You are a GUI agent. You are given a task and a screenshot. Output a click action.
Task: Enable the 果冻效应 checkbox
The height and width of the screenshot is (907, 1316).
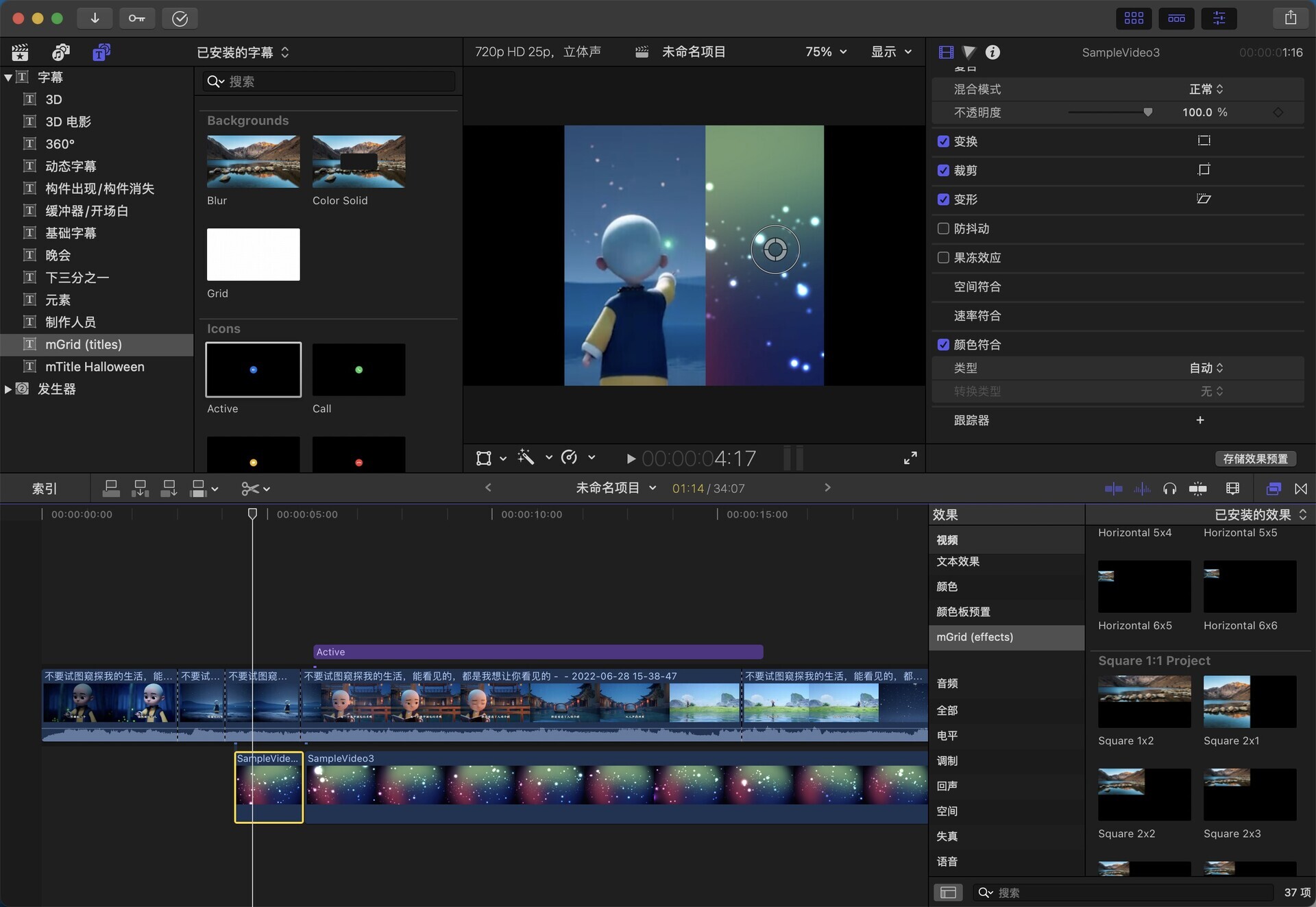tap(943, 257)
